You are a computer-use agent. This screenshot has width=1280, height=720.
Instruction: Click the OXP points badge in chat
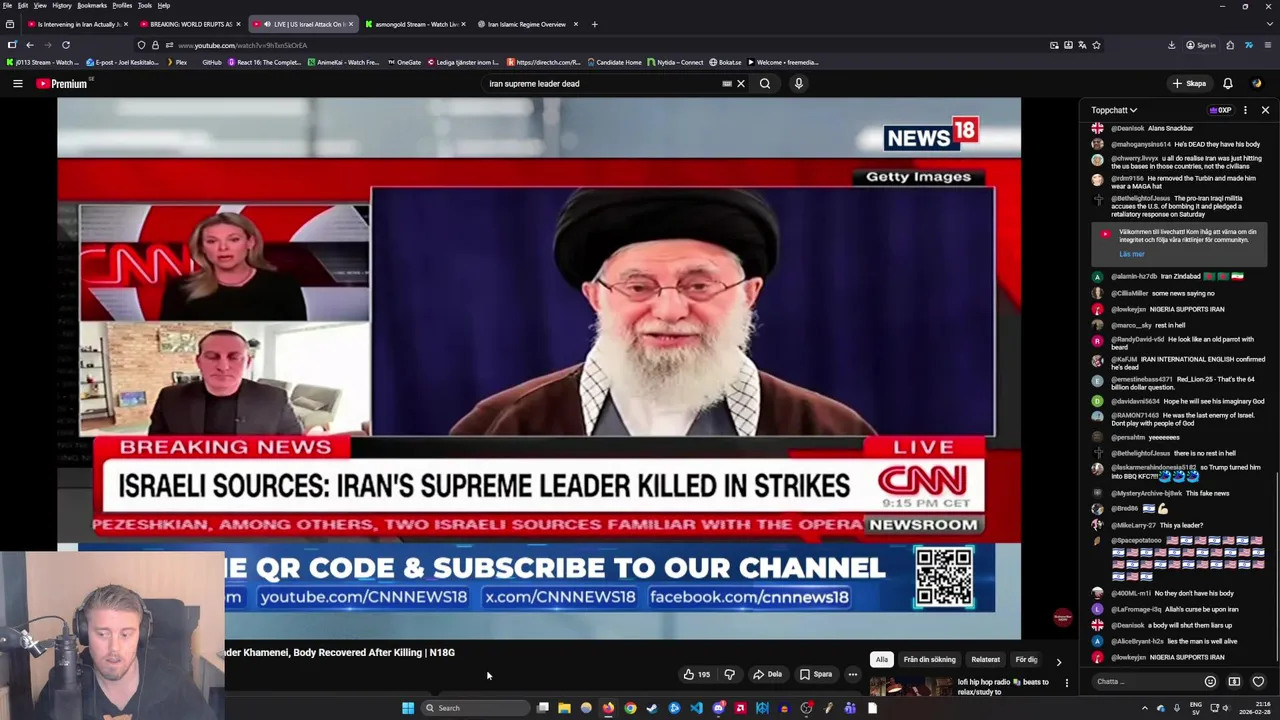point(1220,110)
